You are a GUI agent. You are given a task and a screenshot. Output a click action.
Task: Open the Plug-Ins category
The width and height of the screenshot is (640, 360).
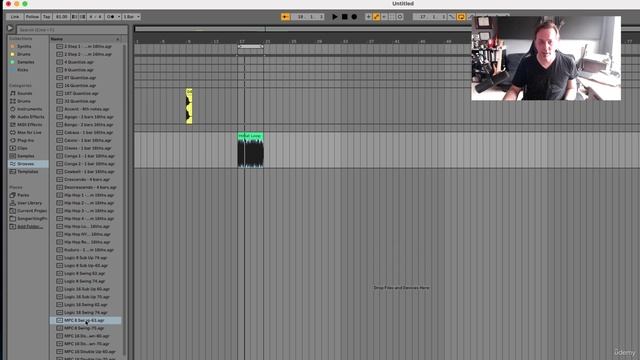[25, 140]
